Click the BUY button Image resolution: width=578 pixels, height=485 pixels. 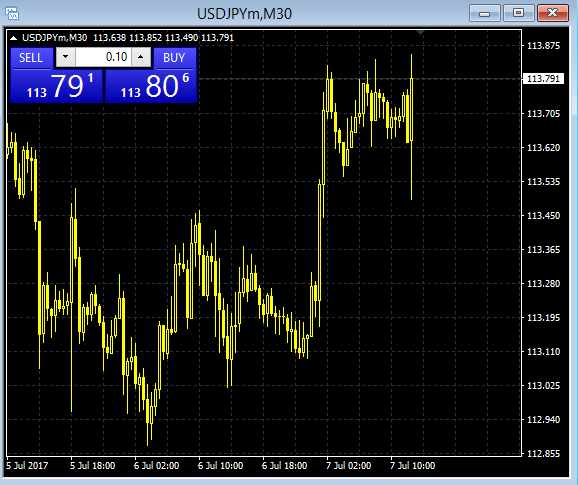174,58
